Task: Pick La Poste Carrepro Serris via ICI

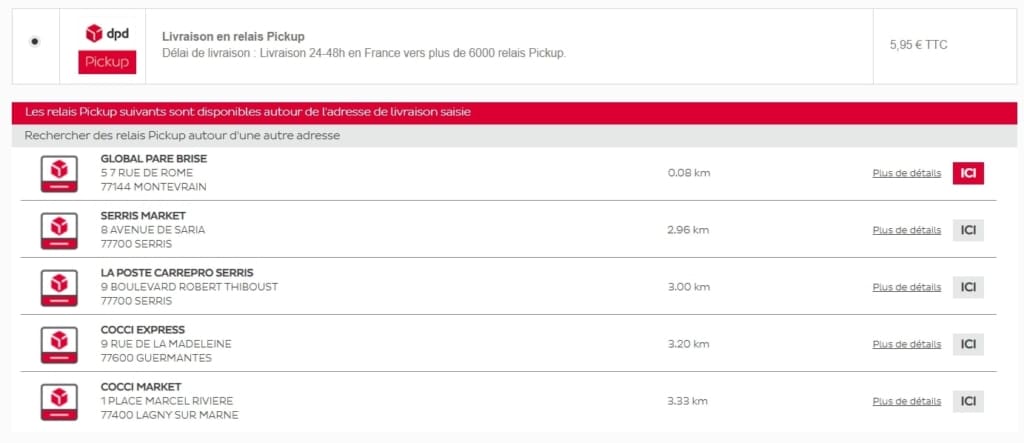Action: click(968, 287)
